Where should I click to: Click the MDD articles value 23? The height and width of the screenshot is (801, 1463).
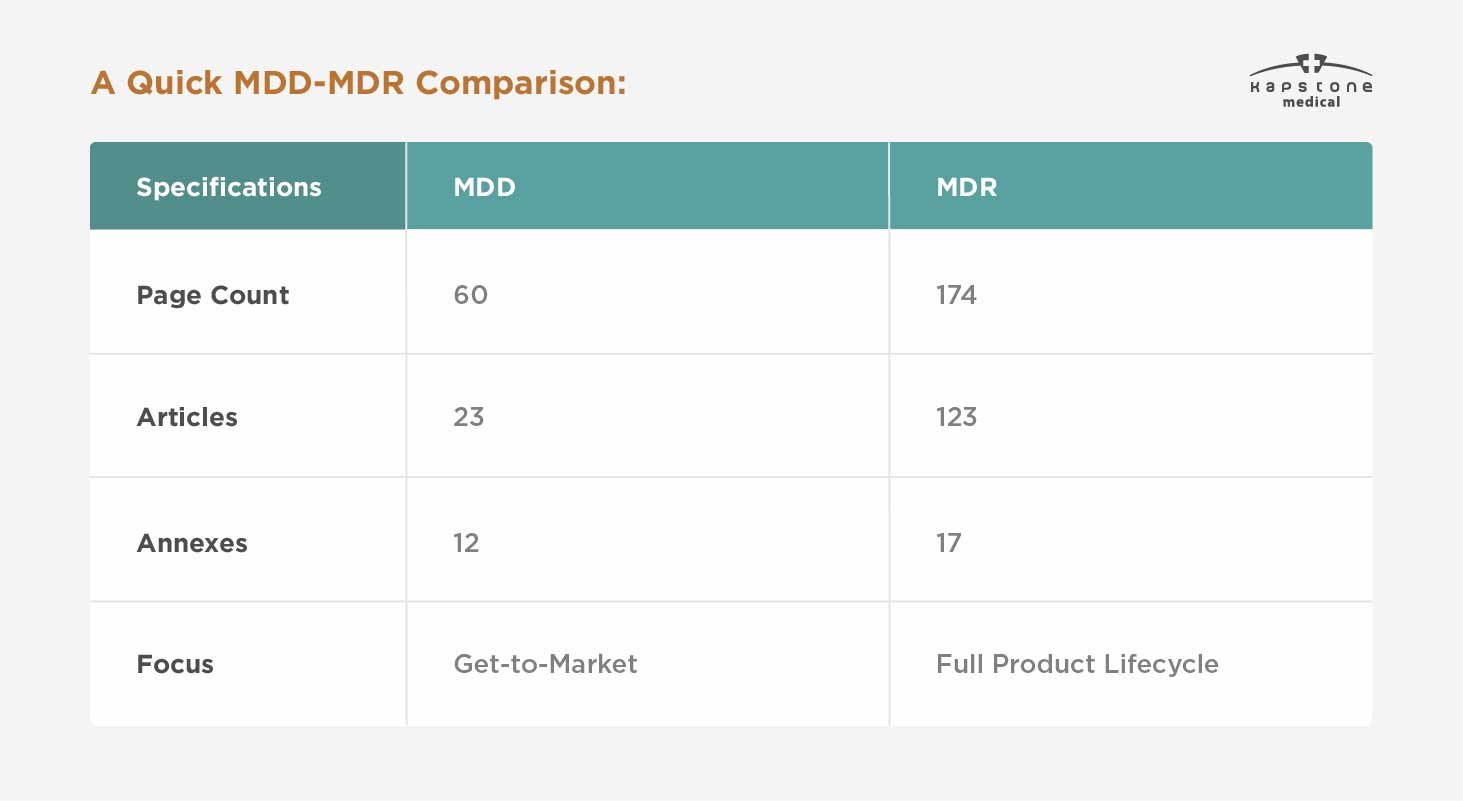coord(468,417)
